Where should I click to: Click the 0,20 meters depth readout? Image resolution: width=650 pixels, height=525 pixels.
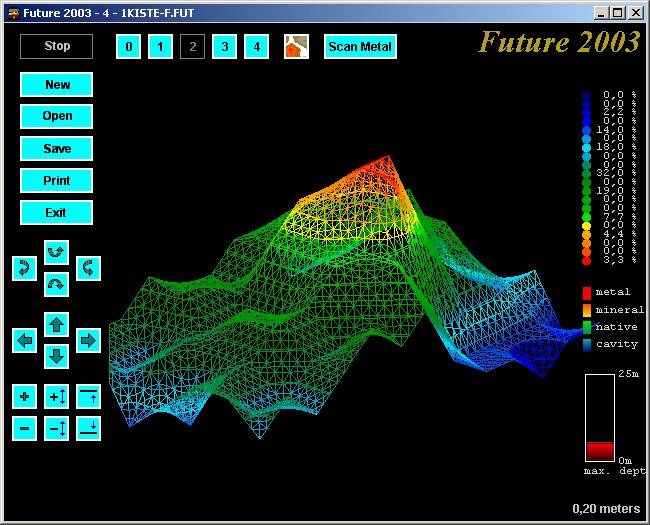(x=606, y=509)
